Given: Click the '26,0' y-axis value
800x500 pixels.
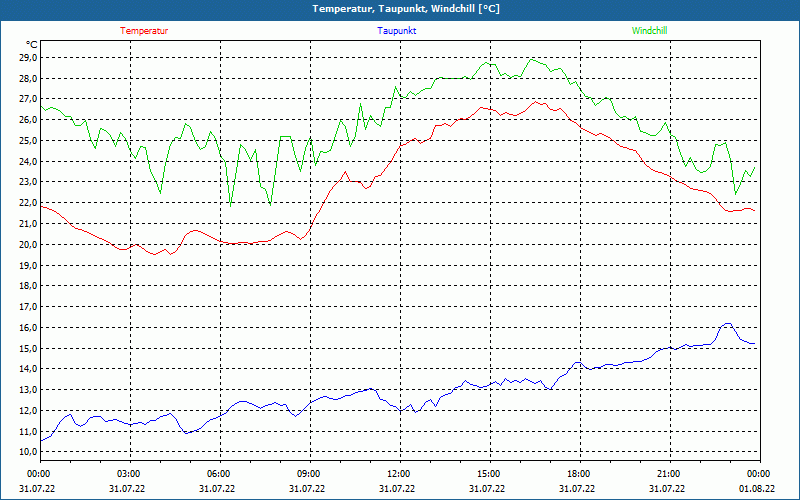Looking at the screenshot, I should pyautogui.click(x=29, y=120).
